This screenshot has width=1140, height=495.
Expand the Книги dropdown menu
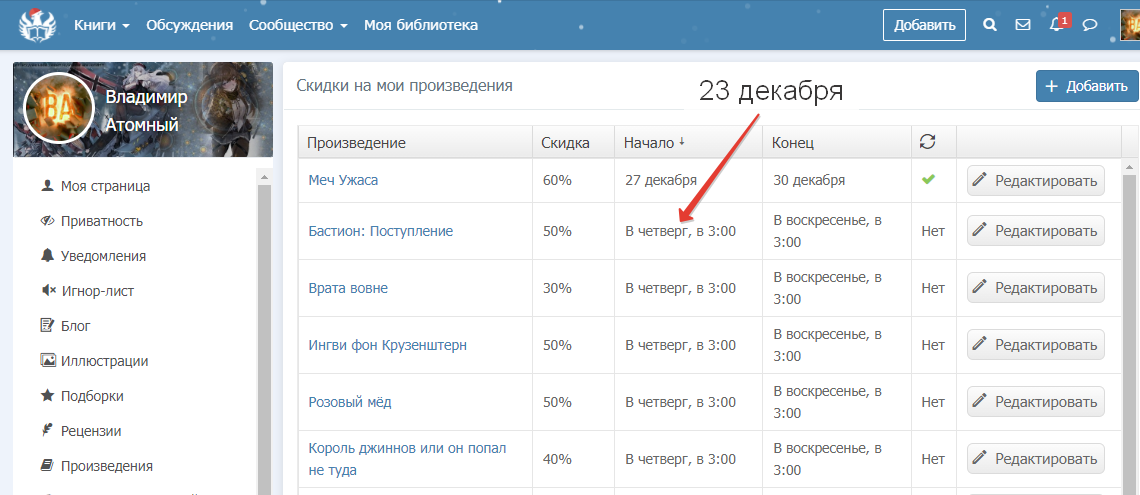(x=102, y=25)
